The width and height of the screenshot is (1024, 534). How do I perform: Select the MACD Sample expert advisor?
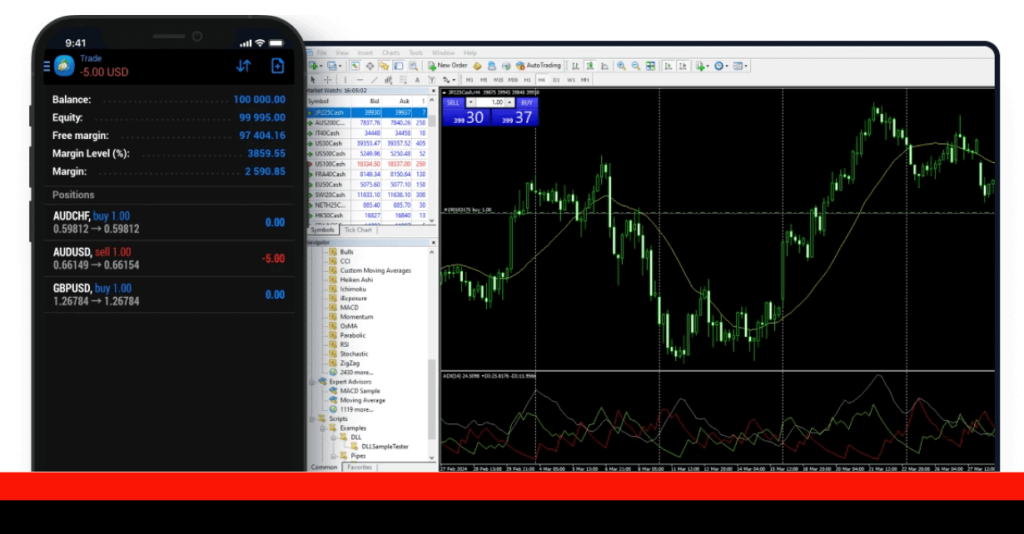pos(360,391)
